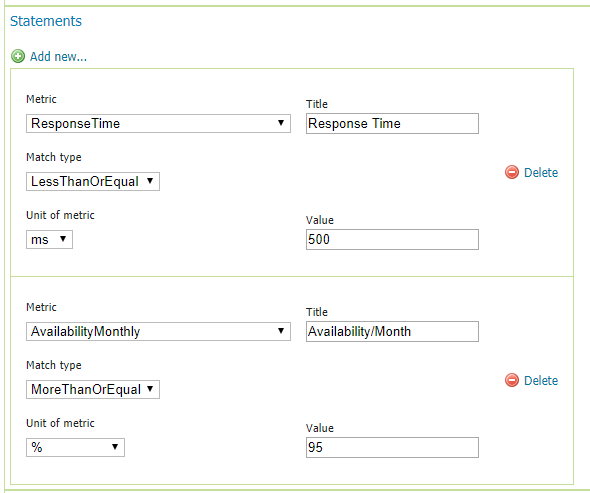The image size is (590, 493).
Task: Click the Value field containing 95
Action: click(x=392, y=447)
